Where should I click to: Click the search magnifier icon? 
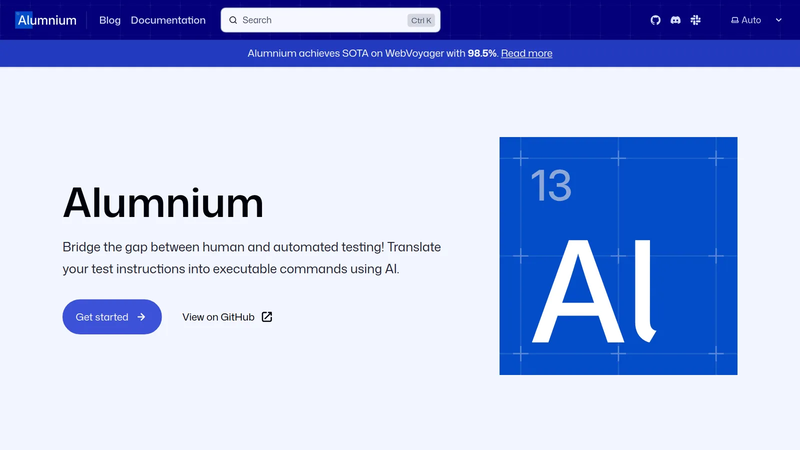point(233,20)
